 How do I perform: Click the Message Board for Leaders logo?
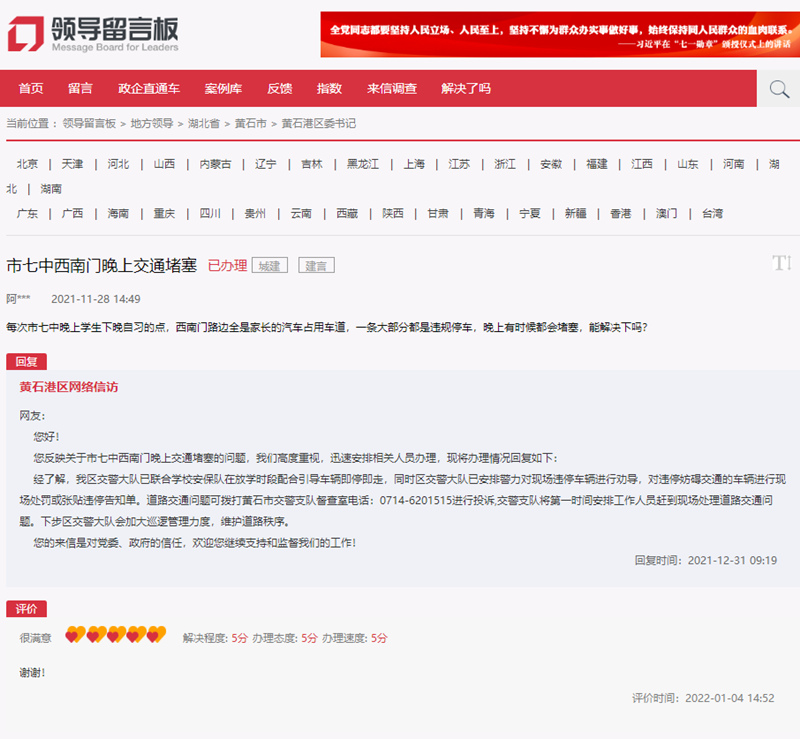(x=93, y=34)
